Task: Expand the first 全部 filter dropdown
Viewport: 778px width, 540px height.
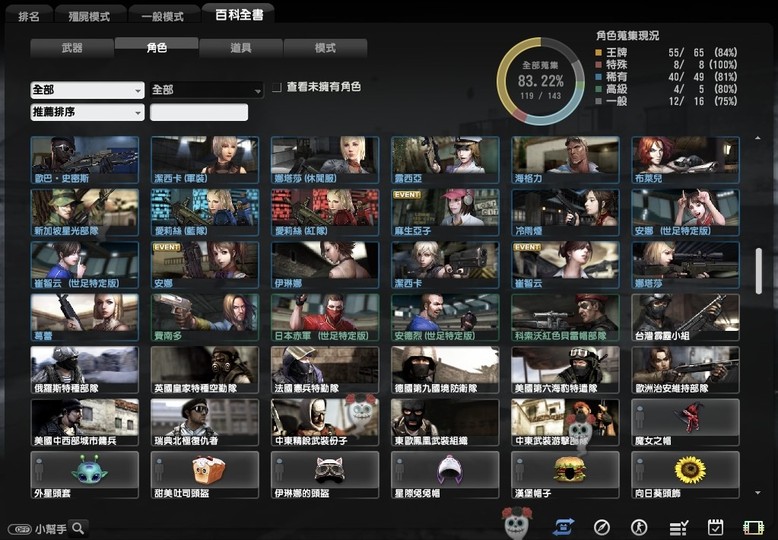Action: tap(87, 90)
